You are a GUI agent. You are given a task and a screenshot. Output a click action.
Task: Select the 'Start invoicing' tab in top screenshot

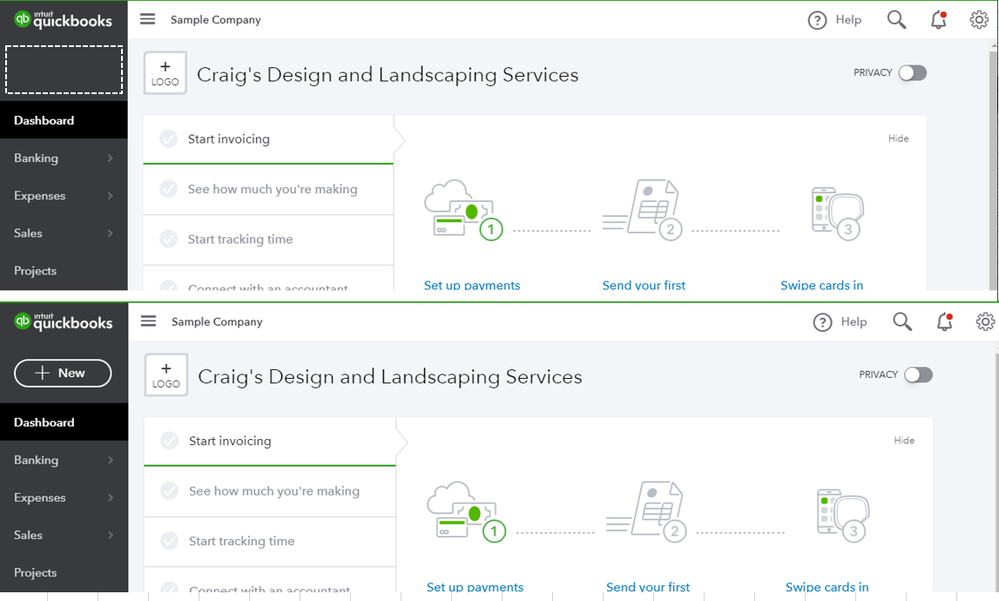(268, 139)
